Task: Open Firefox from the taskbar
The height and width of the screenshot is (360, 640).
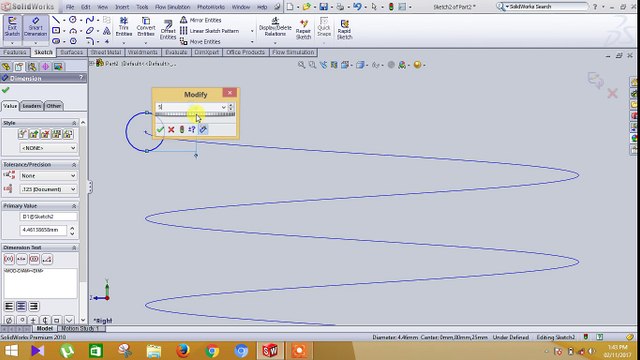Action: tap(183, 351)
